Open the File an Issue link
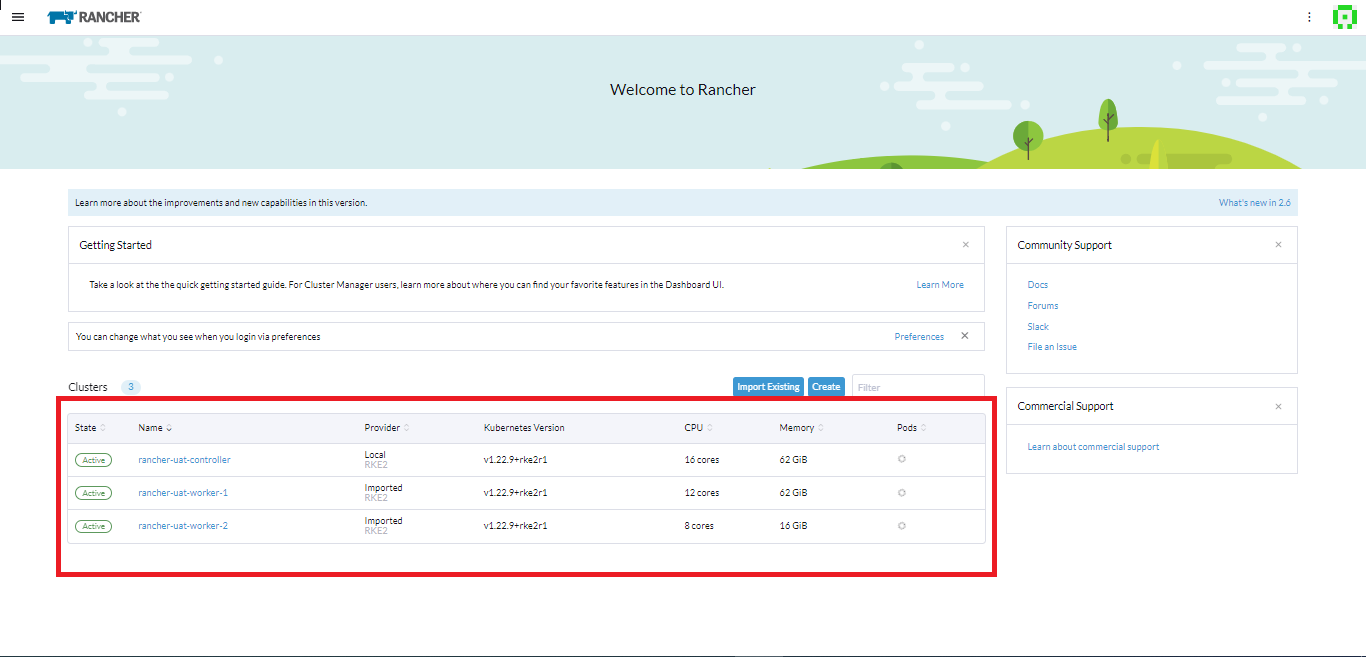 click(1052, 347)
